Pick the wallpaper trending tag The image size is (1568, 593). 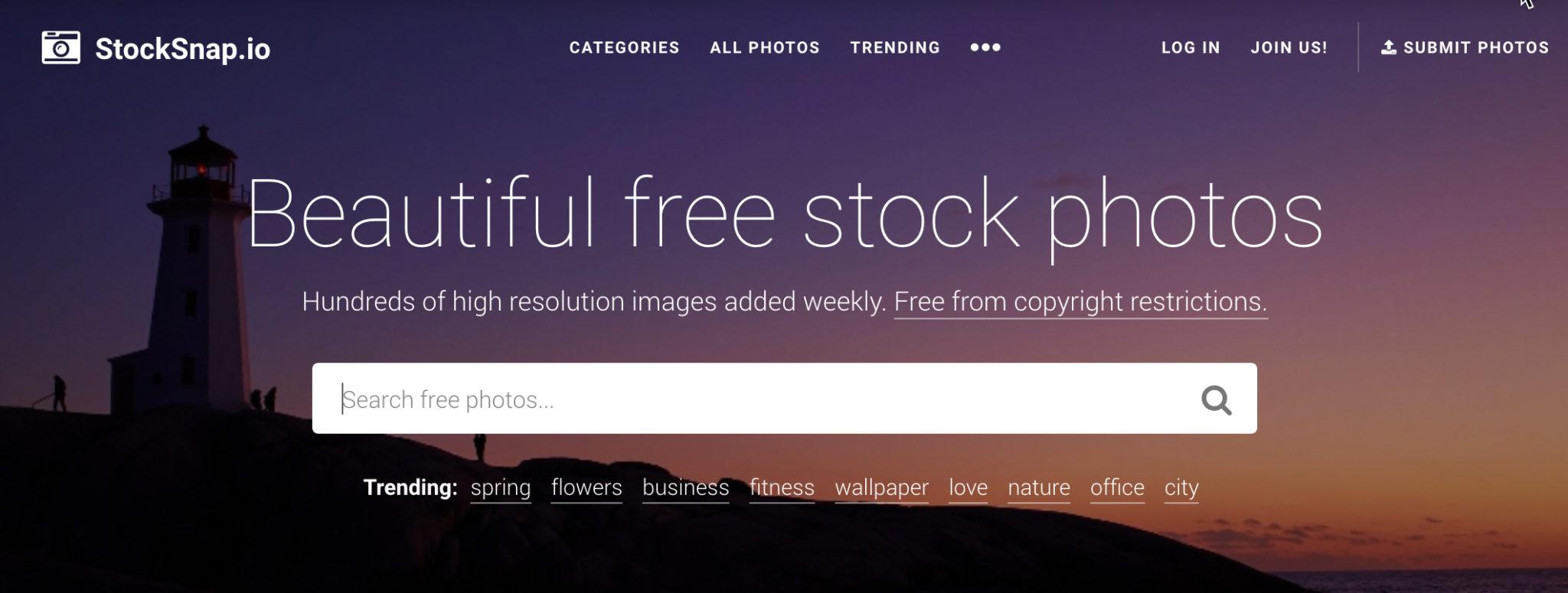tap(881, 488)
